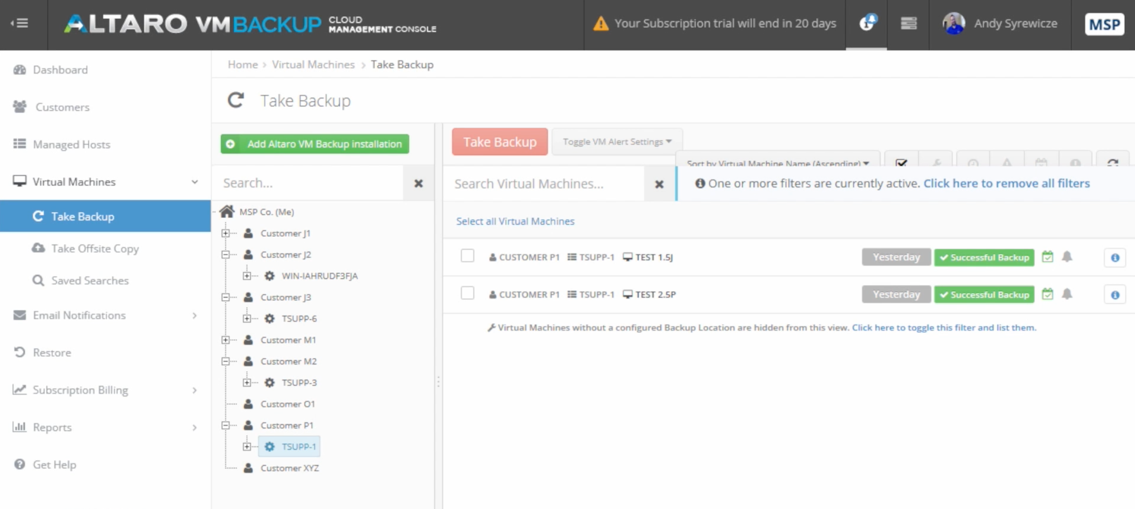Screen dimensions: 1135x509
Task: Collapse the sidebar with the menu icon
Action: tap(20, 23)
